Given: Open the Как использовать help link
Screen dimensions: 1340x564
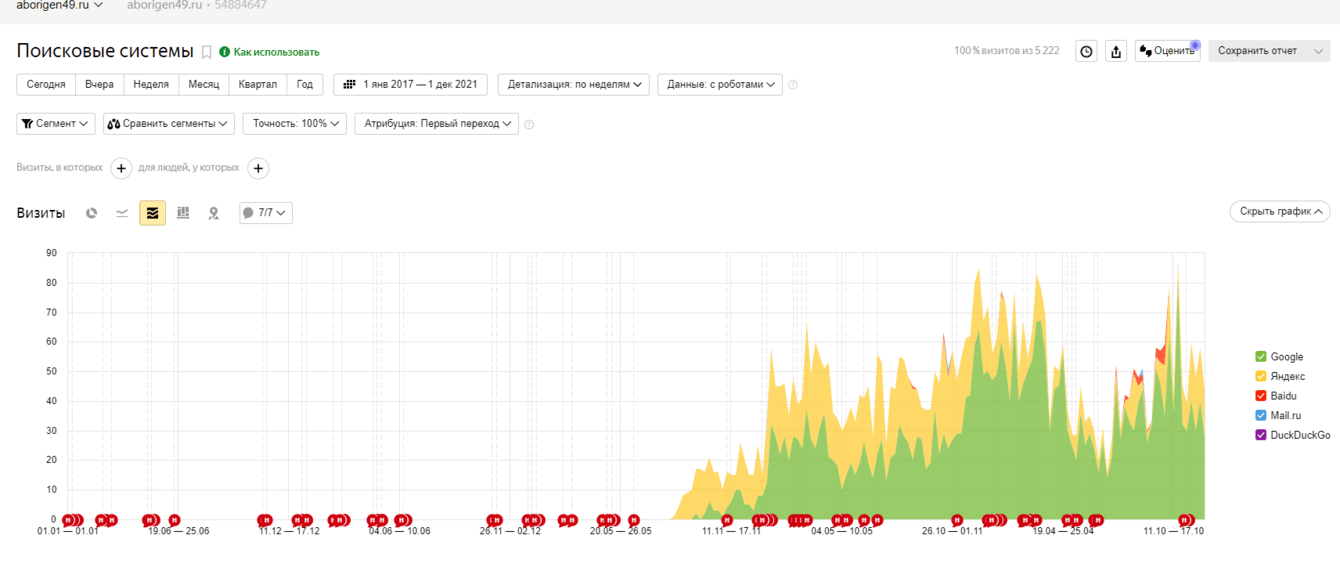Looking at the screenshot, I should pos(270,52).
